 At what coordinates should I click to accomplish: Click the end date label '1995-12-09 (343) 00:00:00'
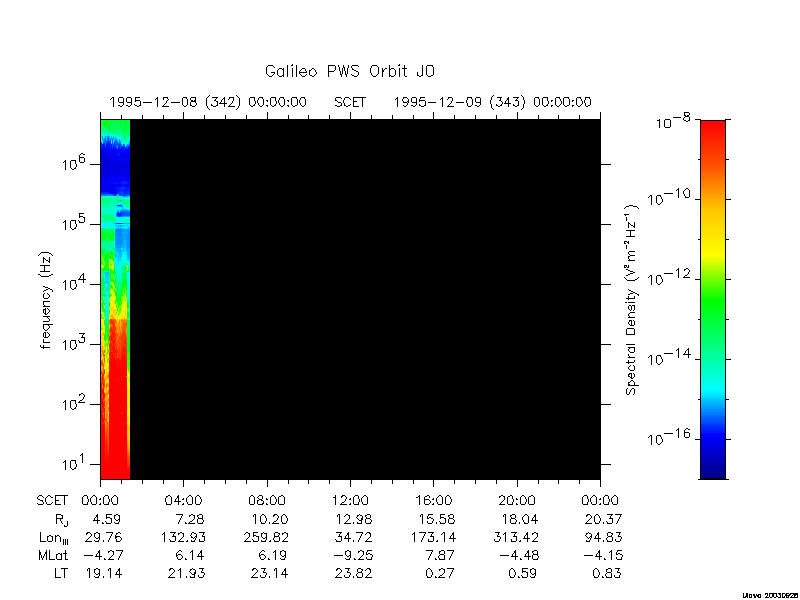pos(492,103)
